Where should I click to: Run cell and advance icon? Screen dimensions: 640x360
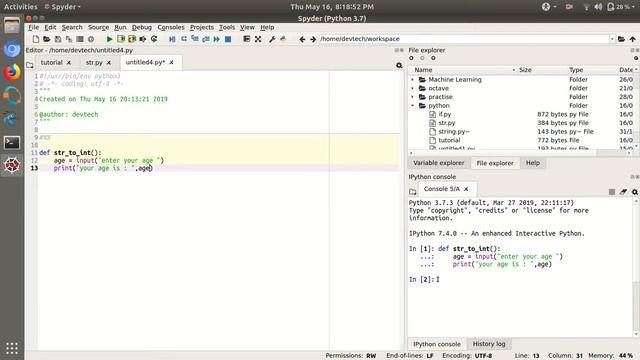[x=132, y=39]
